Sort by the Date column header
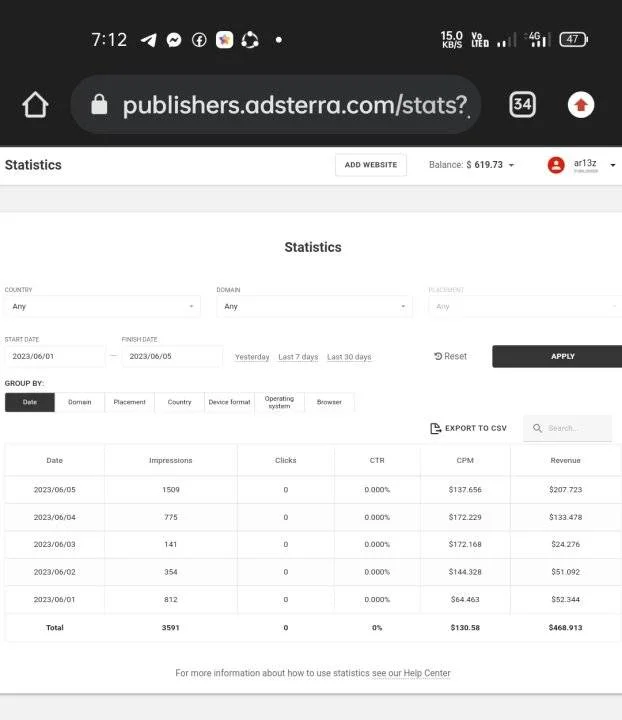 [55, 460]
